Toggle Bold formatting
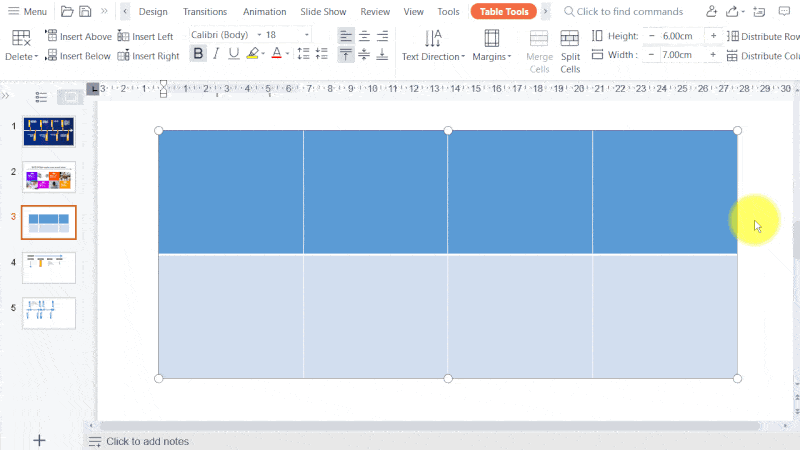Screen dimensions: 800x450 tap(198, 53)
